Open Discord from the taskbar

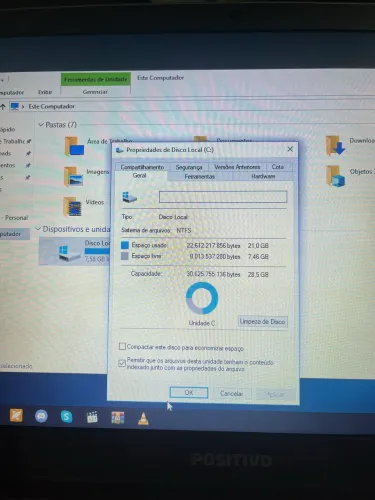click(41, 416)
